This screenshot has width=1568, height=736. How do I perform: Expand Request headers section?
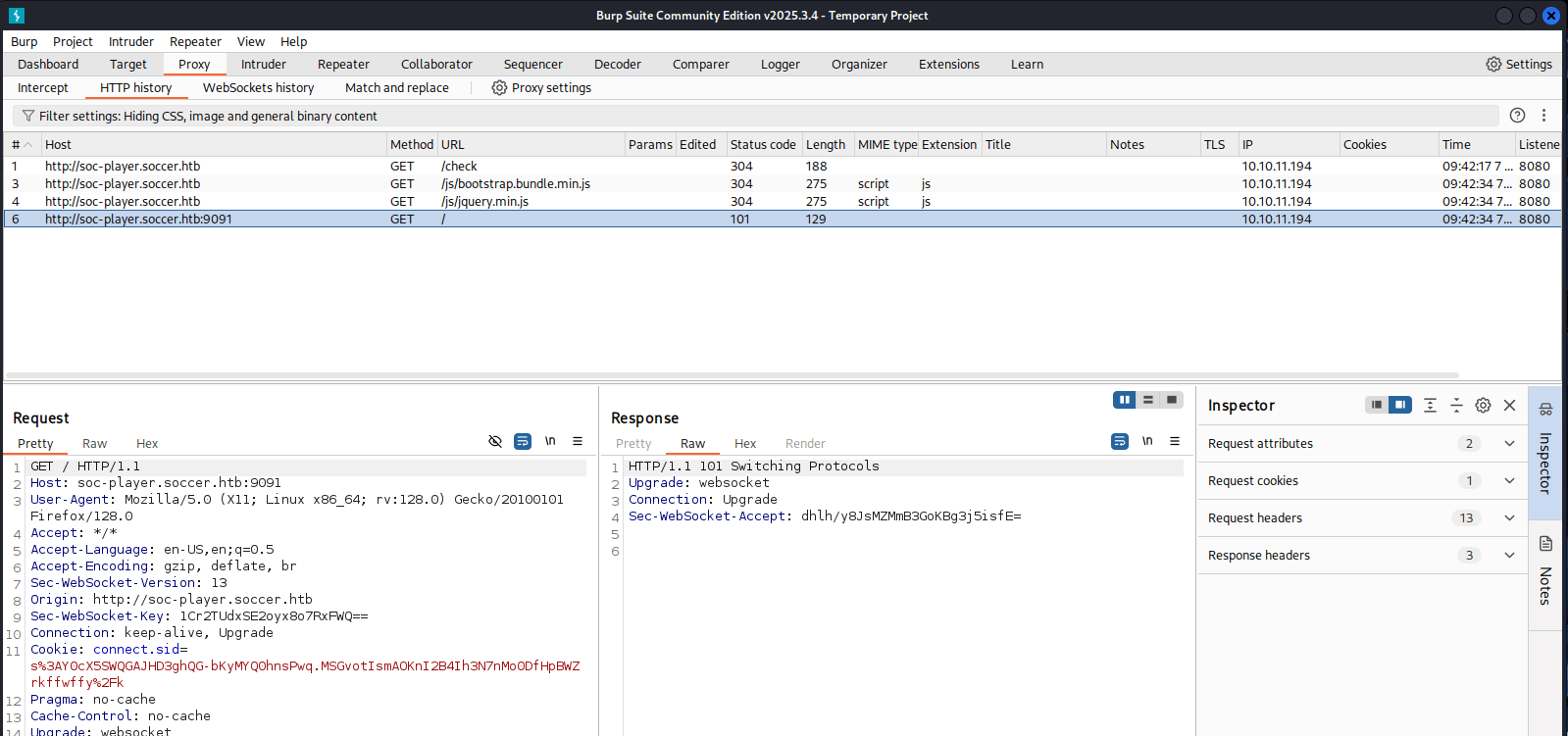(1362, 517)
